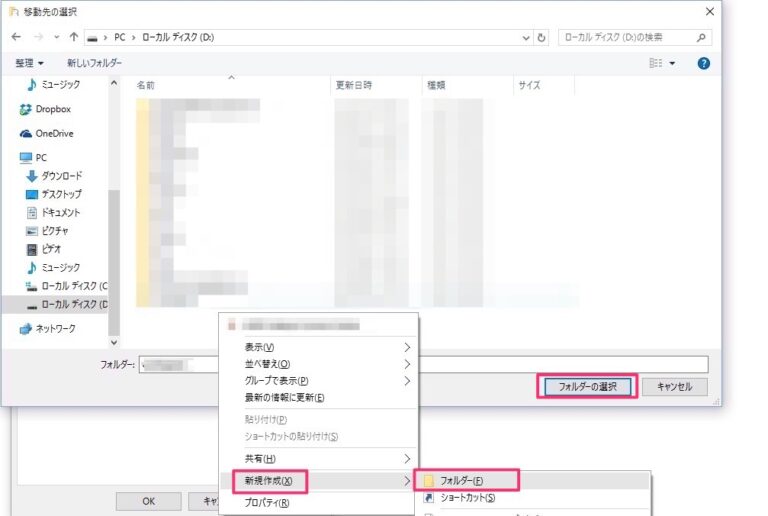
Task: Open the ダウンロード folder
Action: [61, 176]
